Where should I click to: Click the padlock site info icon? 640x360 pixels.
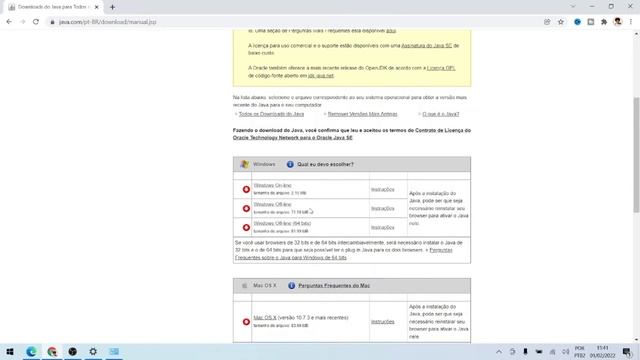pos(52,22)
